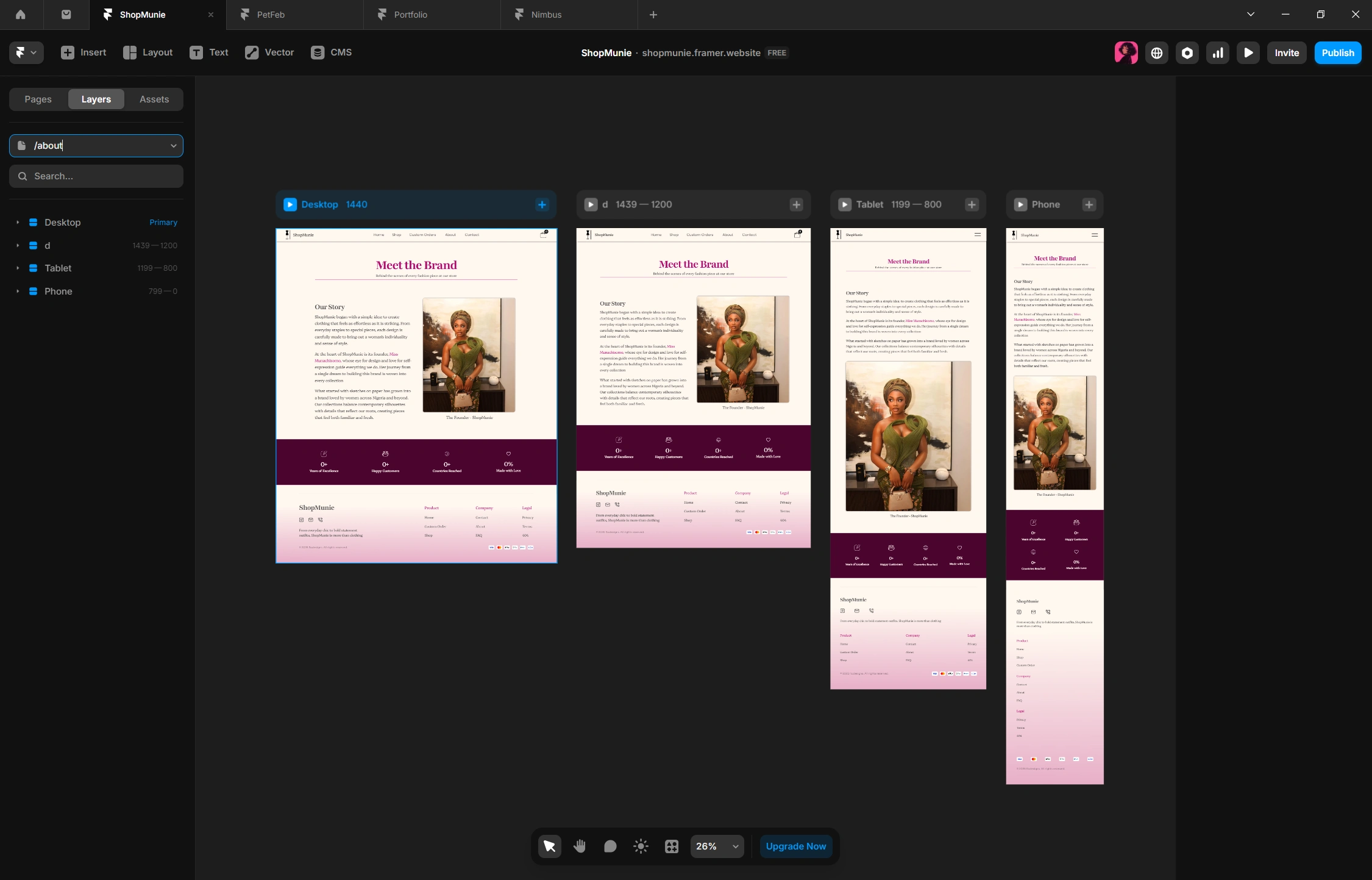Open the CMS panel
The image size is (1372, 880).
pyautogui.click(x=331, y=52)
